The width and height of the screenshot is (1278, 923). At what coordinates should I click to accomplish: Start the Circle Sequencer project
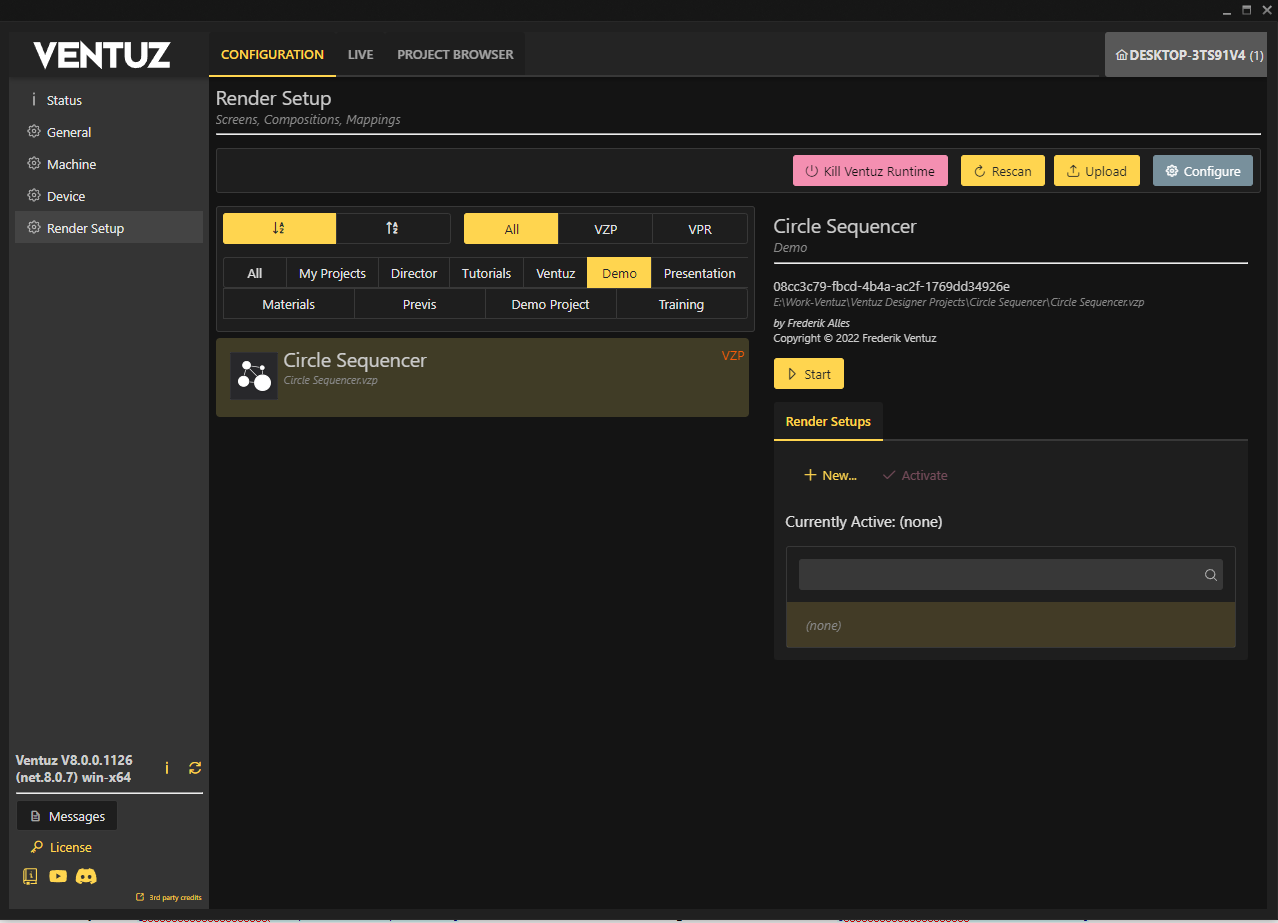point(808,374)
